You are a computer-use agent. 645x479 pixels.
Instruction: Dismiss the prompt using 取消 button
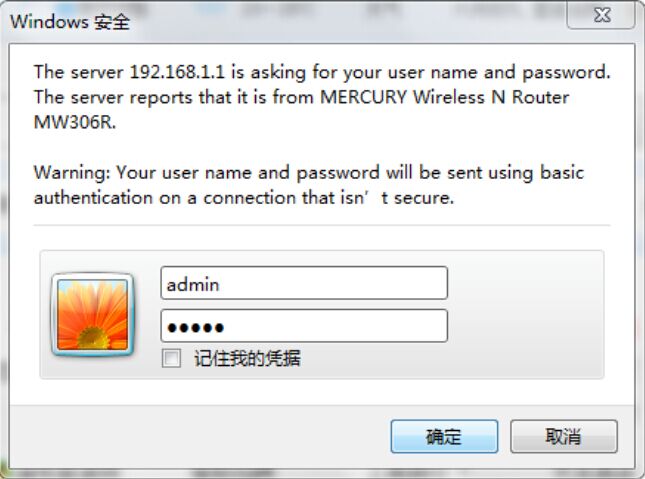pos(564,436)
